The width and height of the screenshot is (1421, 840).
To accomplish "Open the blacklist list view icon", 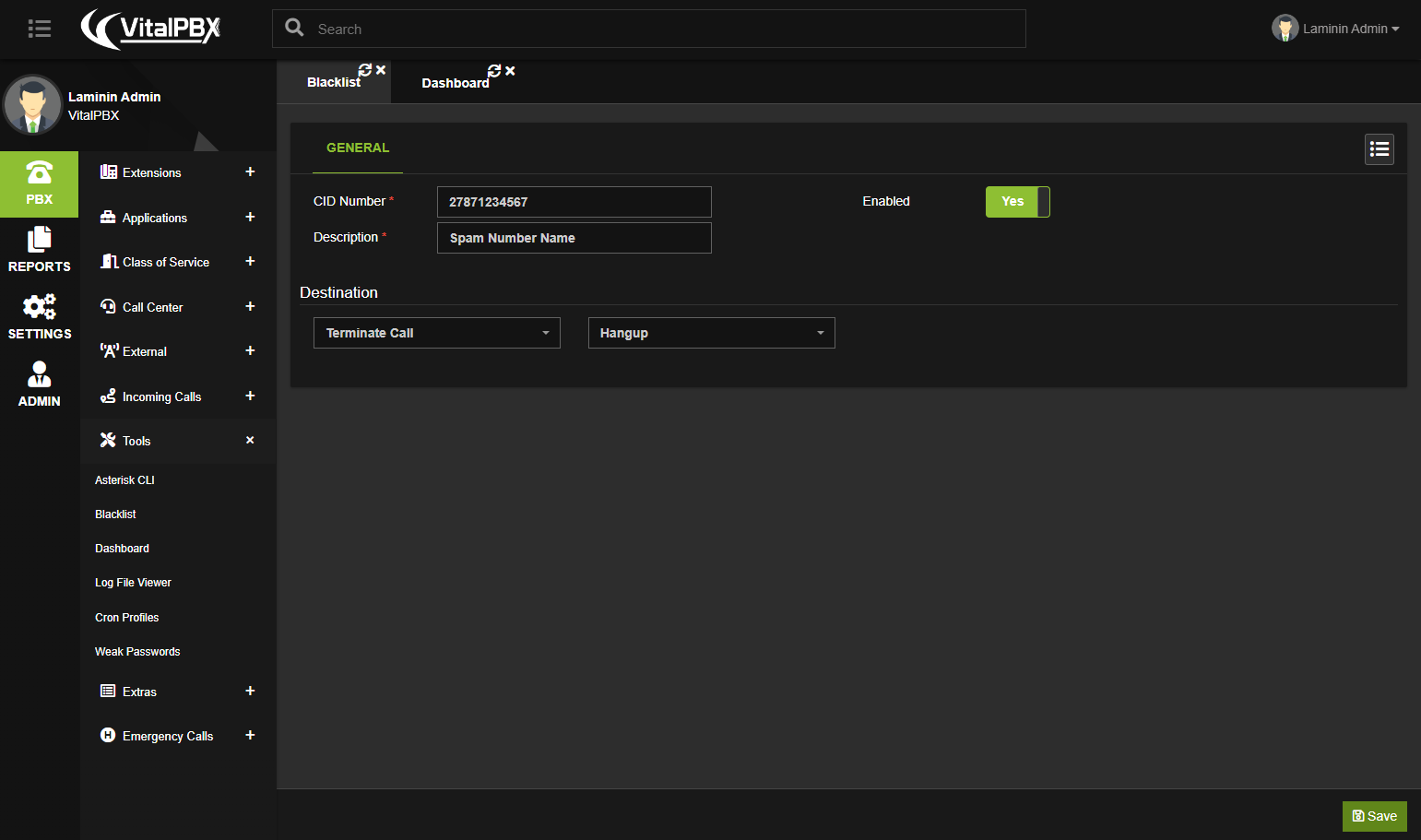I will 1380,149.
